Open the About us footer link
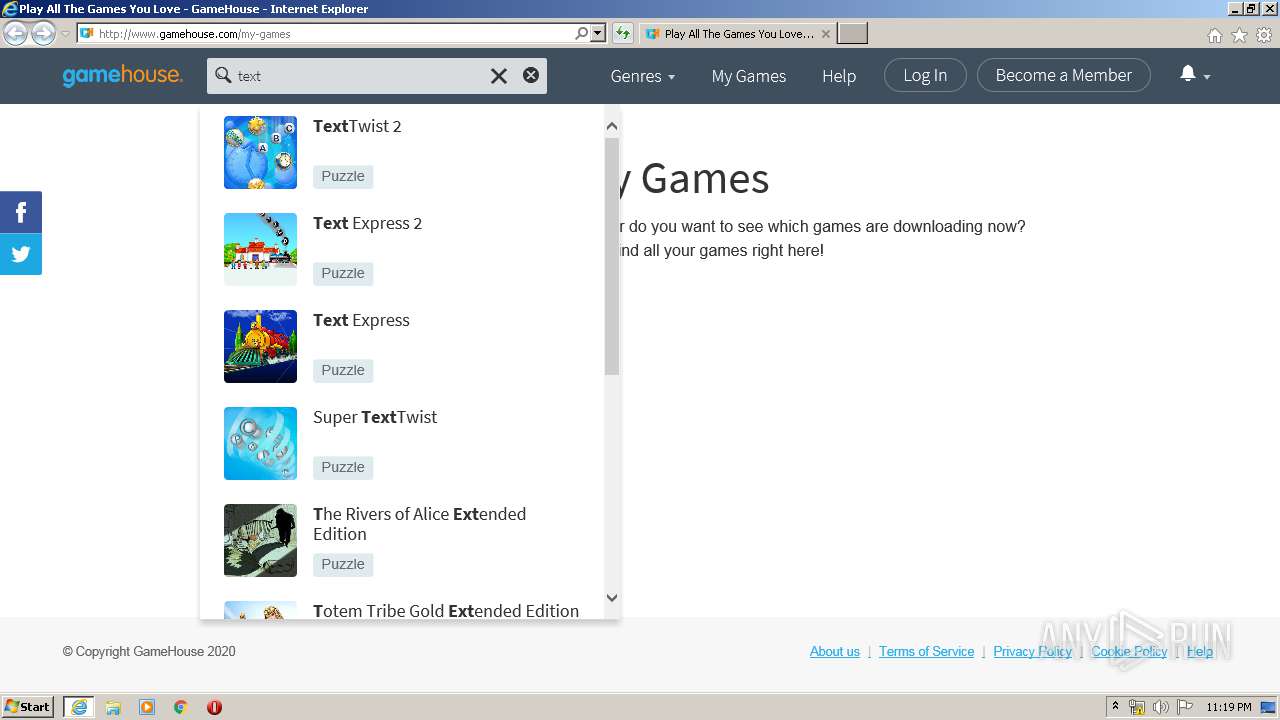Viewport: 1280px width, 720px height. pos(834,651)
